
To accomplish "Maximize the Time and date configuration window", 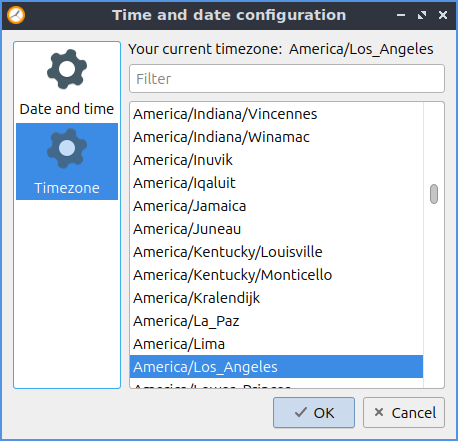I will pyautogui.click(x=422, y=15).
